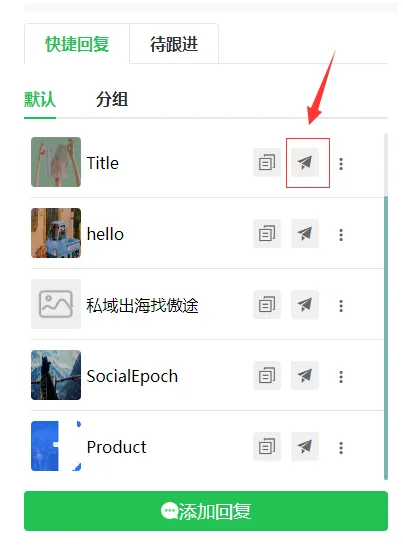The height and width of the screenshot is (547, 403).
Task: Switch to the 待跟进 tab
Action: [174, 44]
